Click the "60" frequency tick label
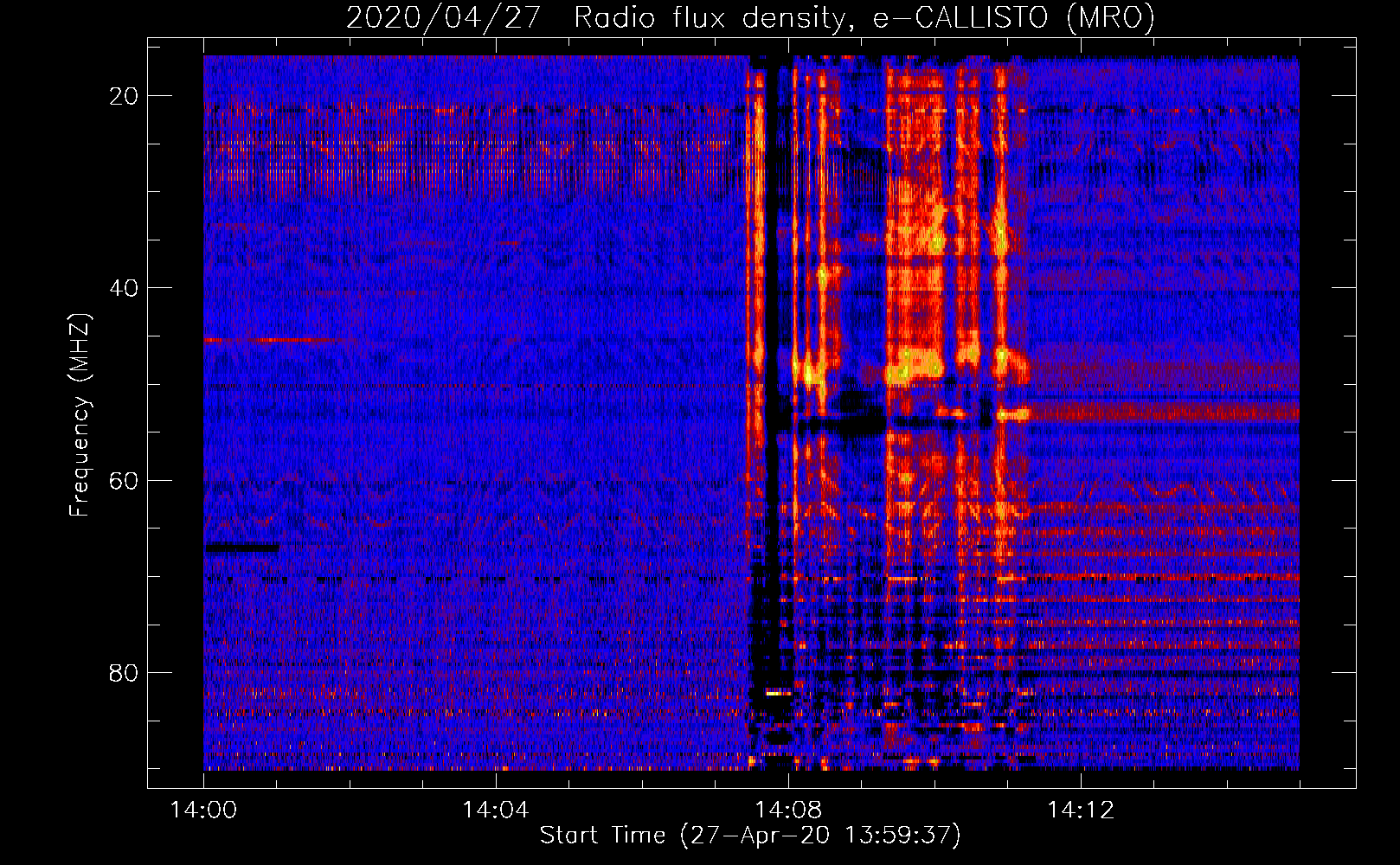 (124, 480)
